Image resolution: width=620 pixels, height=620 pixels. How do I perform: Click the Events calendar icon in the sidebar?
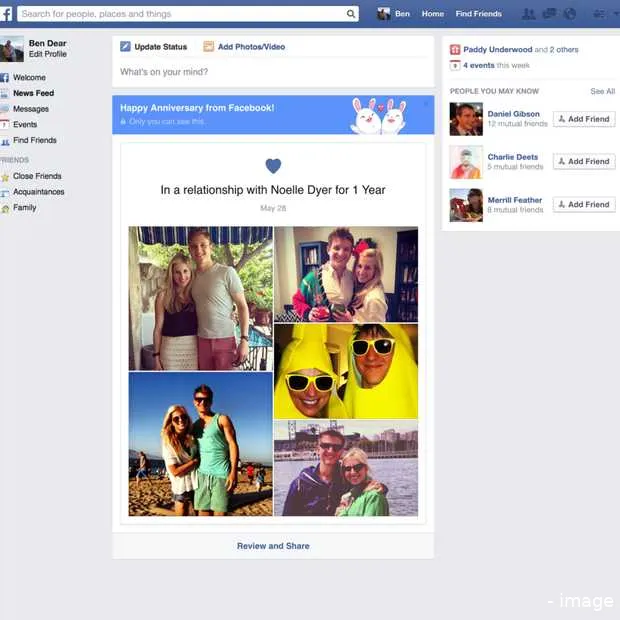coord(6,125)
